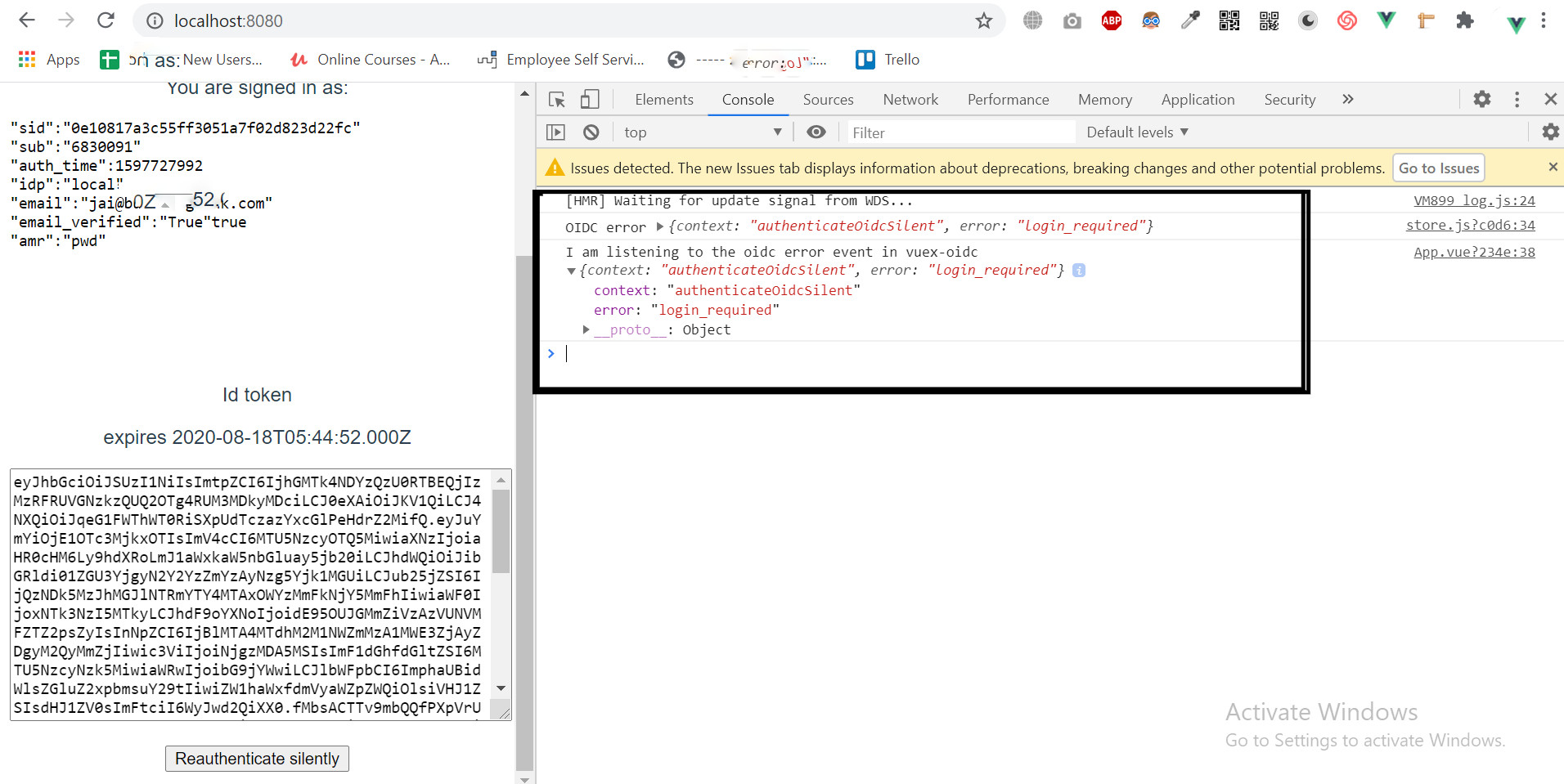1564x784 pixels.
Task: Switch to the Network tab
Action: (x=910, y=100)
